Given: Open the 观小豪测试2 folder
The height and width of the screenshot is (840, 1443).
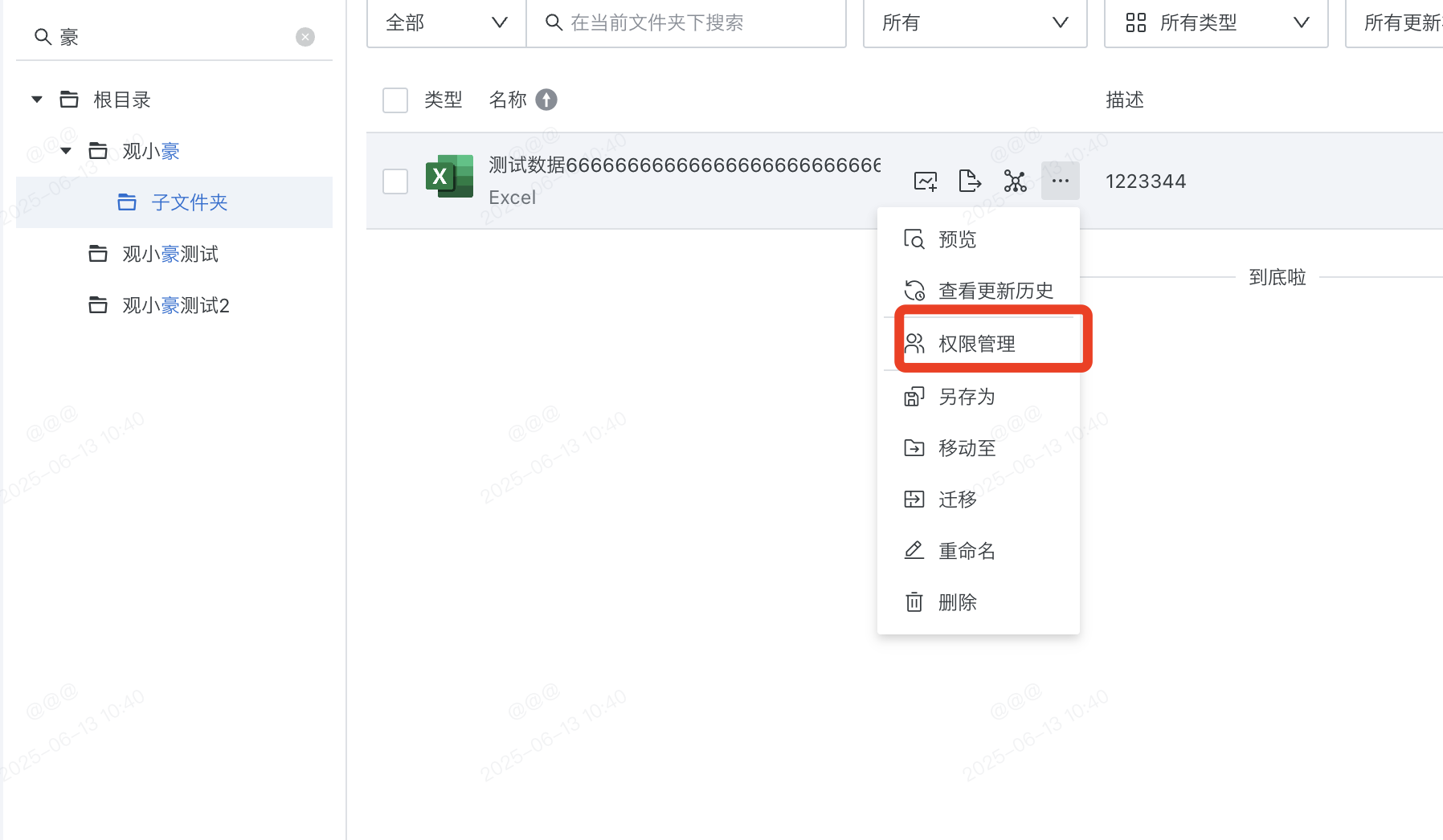Looking at the screenshot, I should [x=175, y=305].
